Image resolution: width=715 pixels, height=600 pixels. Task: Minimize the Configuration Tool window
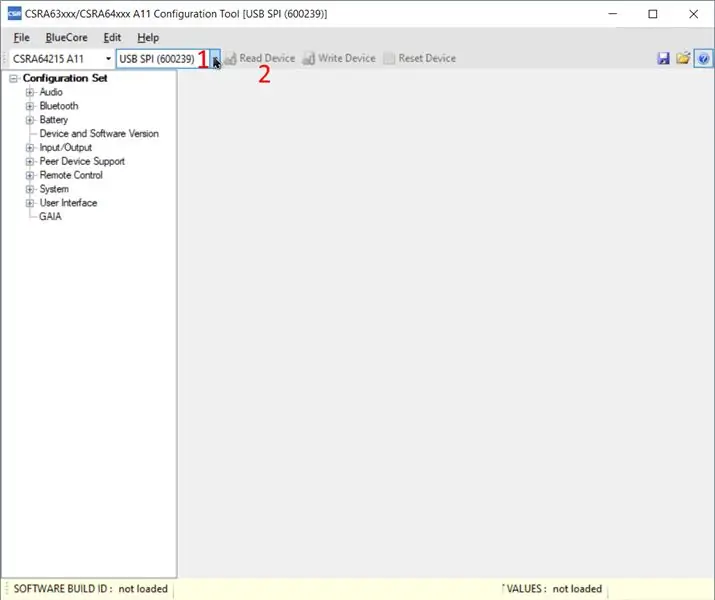[613, 14]
